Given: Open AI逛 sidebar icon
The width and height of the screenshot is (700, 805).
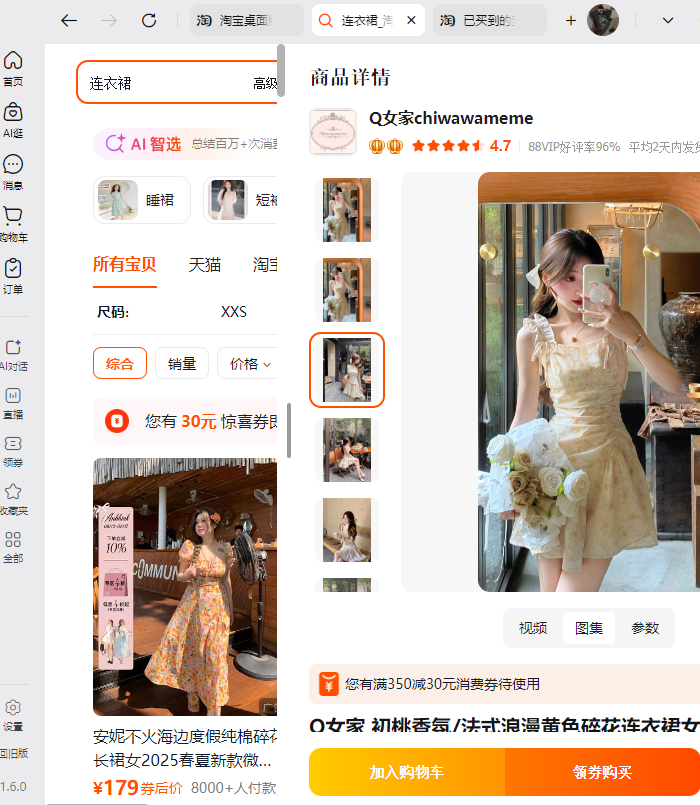Looking at the screenshot, I should [x=13, y=119].
